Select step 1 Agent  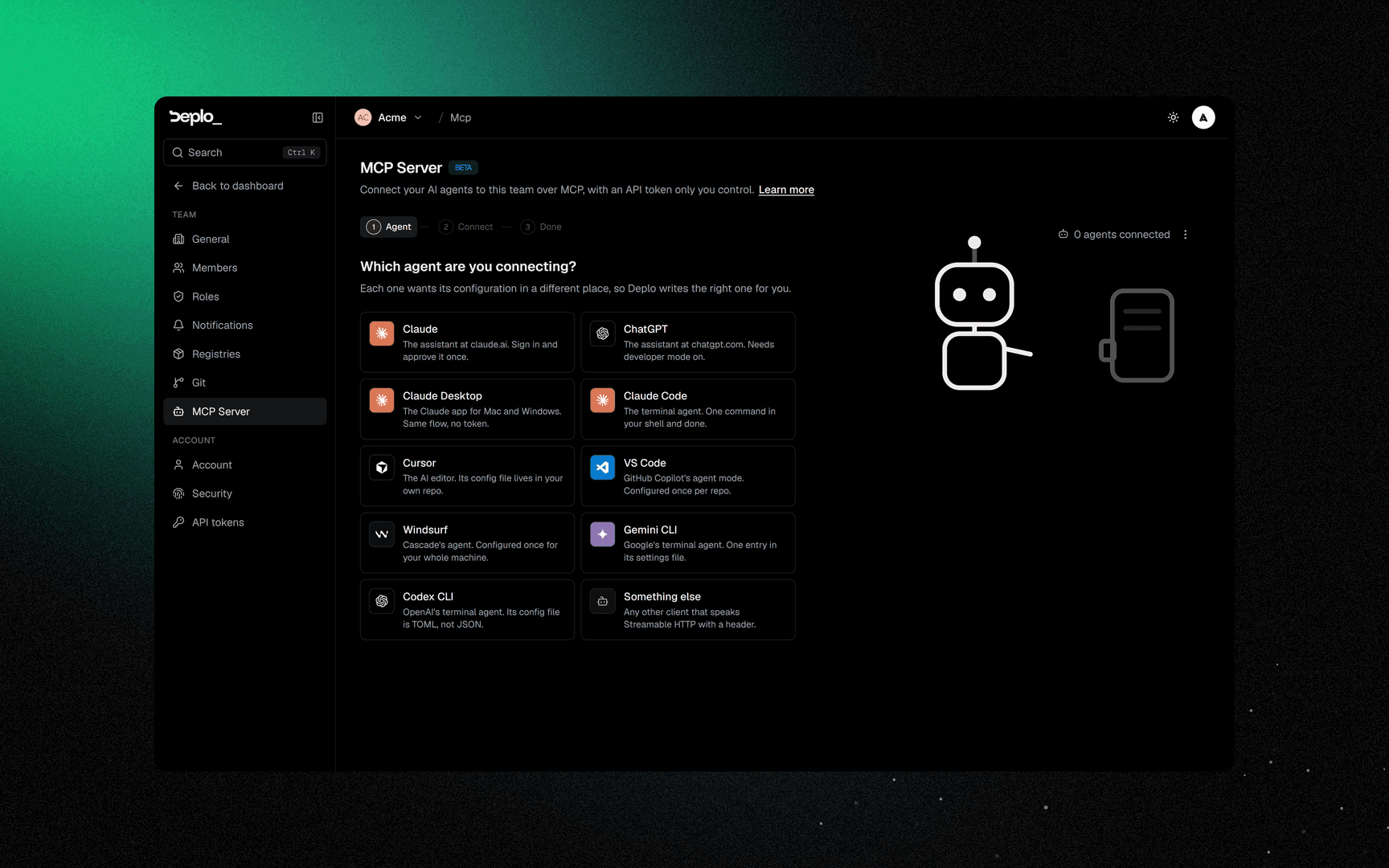[388, 227]
